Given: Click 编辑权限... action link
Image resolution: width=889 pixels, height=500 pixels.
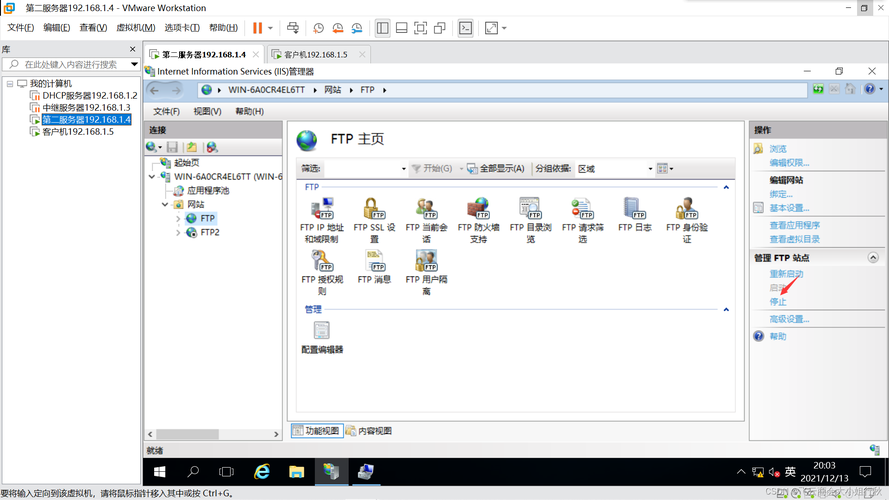Looking at the screenshot, I should point(789,163).
